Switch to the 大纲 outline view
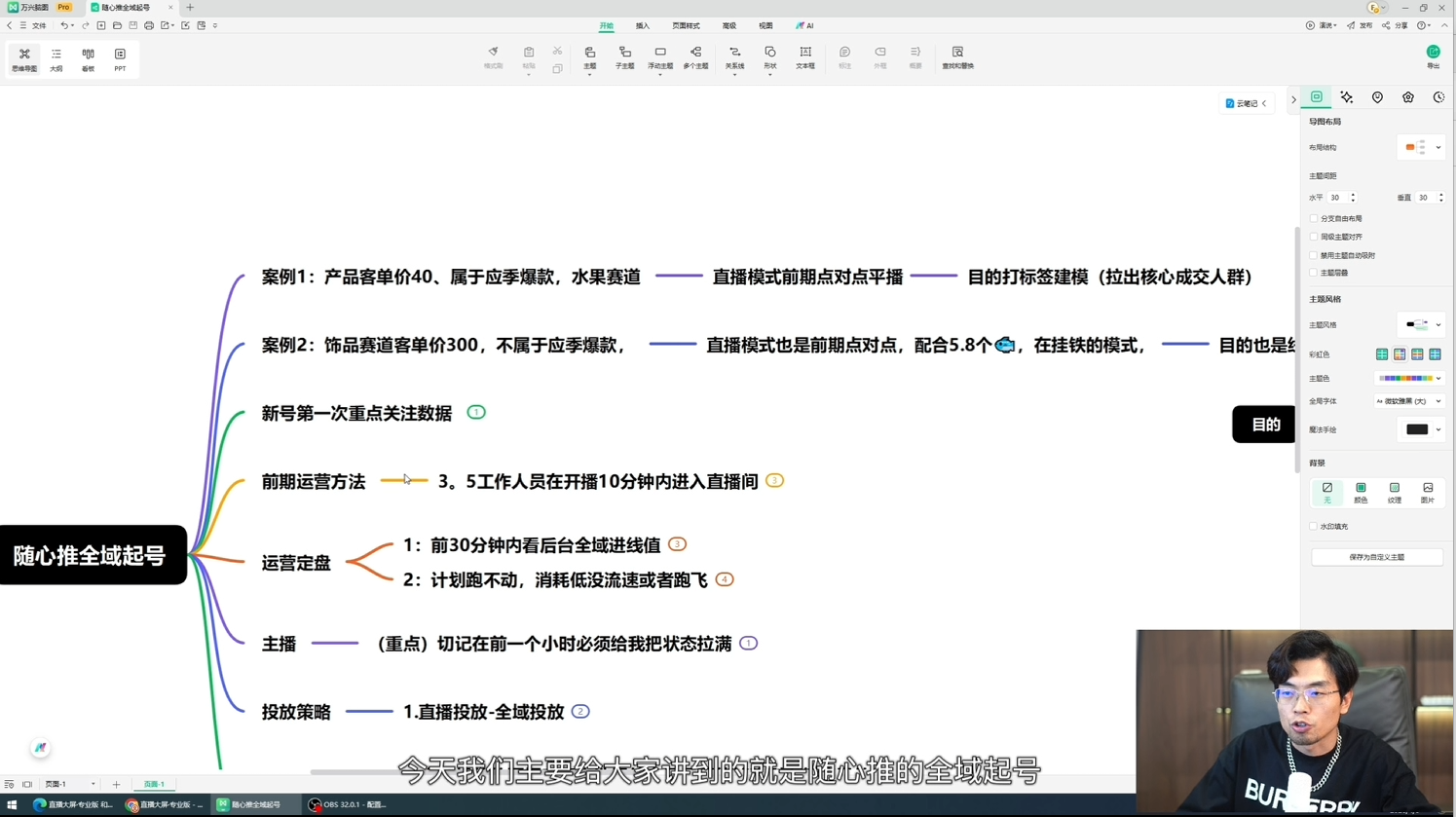Screen dimensions: 1456x817 coord(56,59)
